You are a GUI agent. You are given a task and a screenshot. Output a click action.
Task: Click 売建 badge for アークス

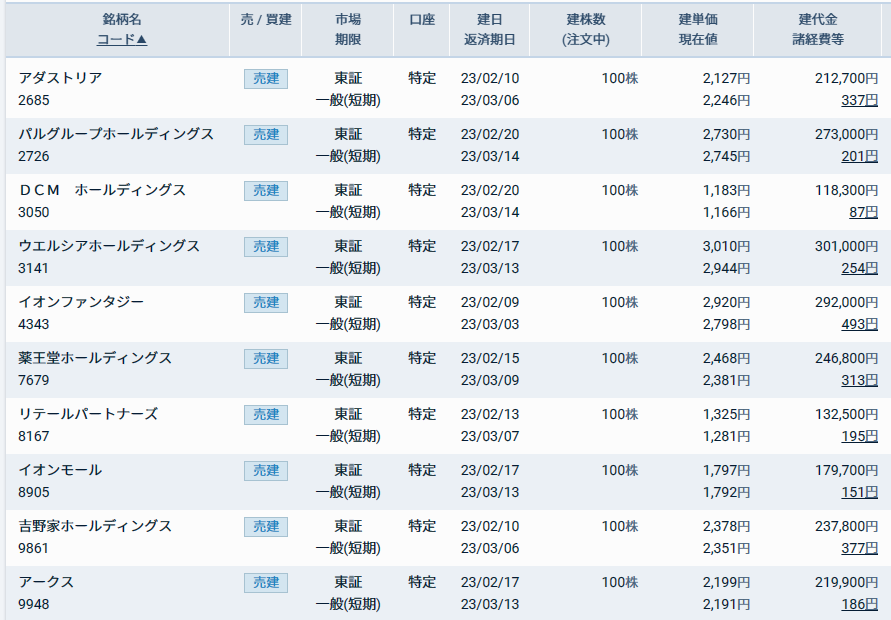[266, 582]
